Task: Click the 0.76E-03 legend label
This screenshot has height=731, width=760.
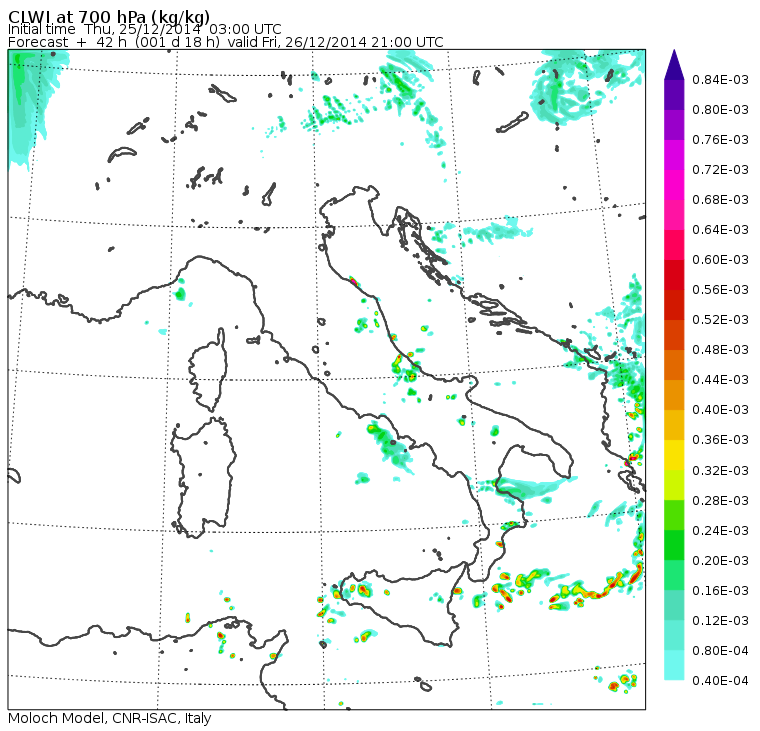Action: pyautogui.click(x=720, y=140)
